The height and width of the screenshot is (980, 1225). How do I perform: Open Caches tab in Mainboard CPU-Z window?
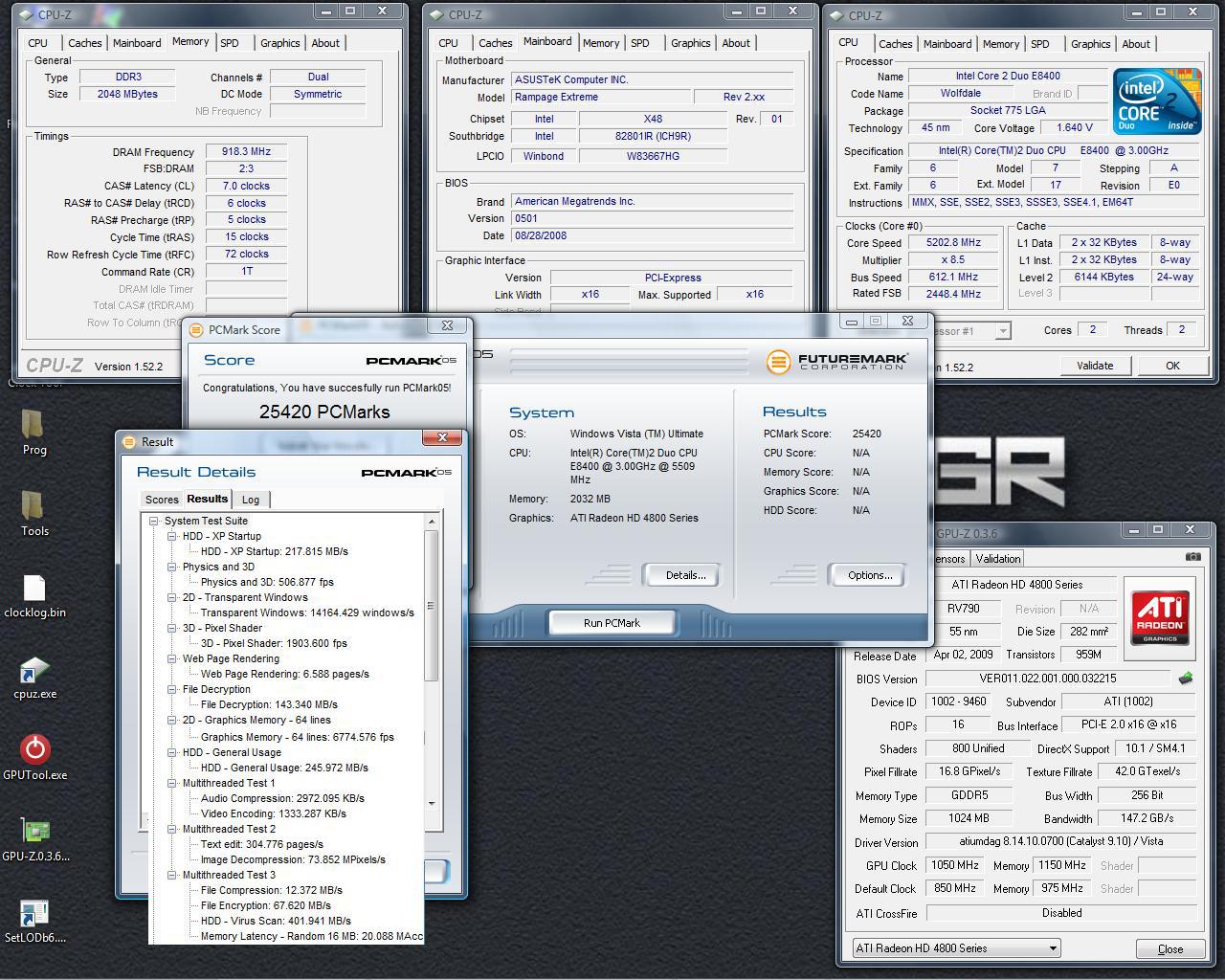[x=495, y=43]
